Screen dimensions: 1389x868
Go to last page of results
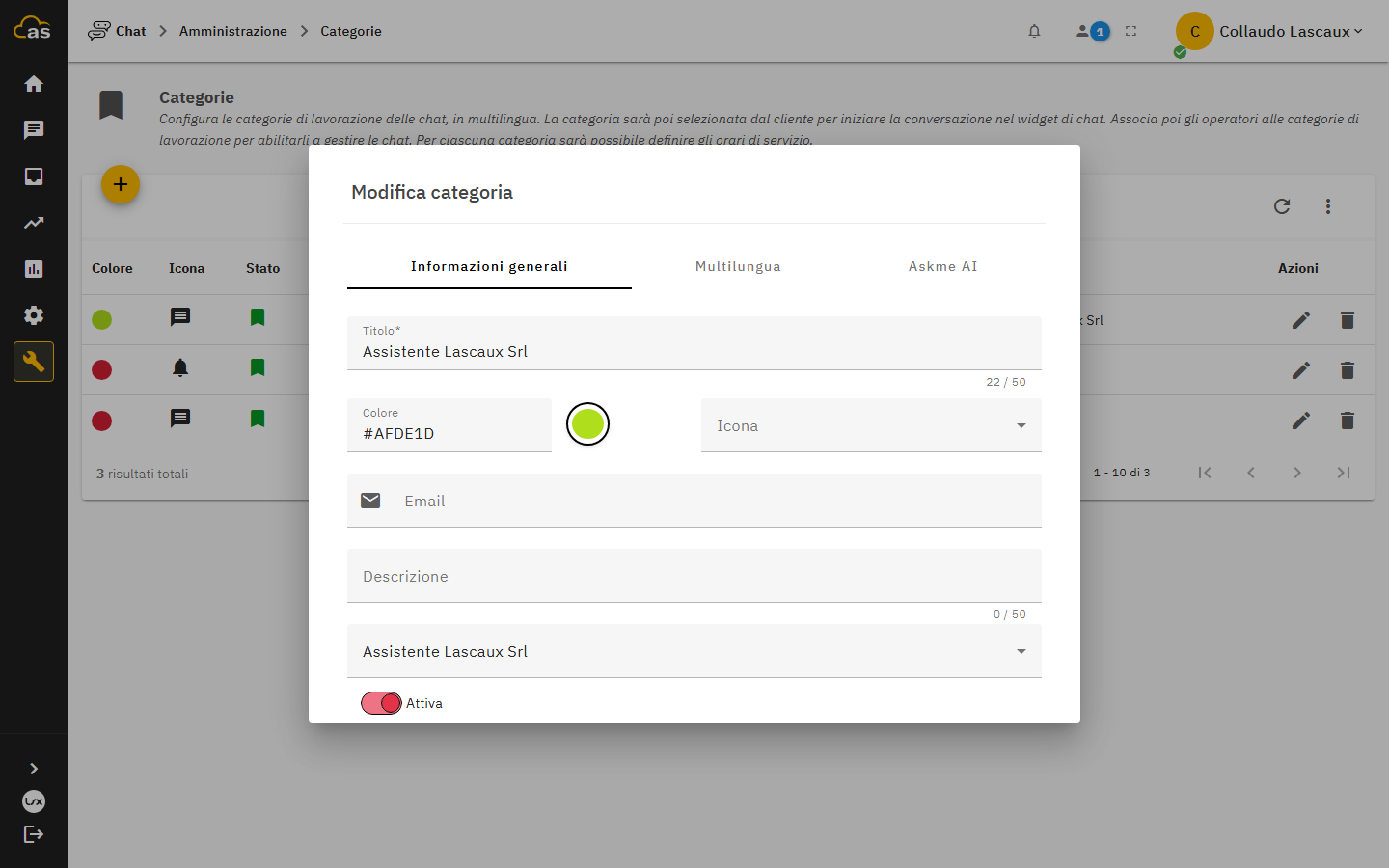pyautogui.click(x=1344, y=473)
